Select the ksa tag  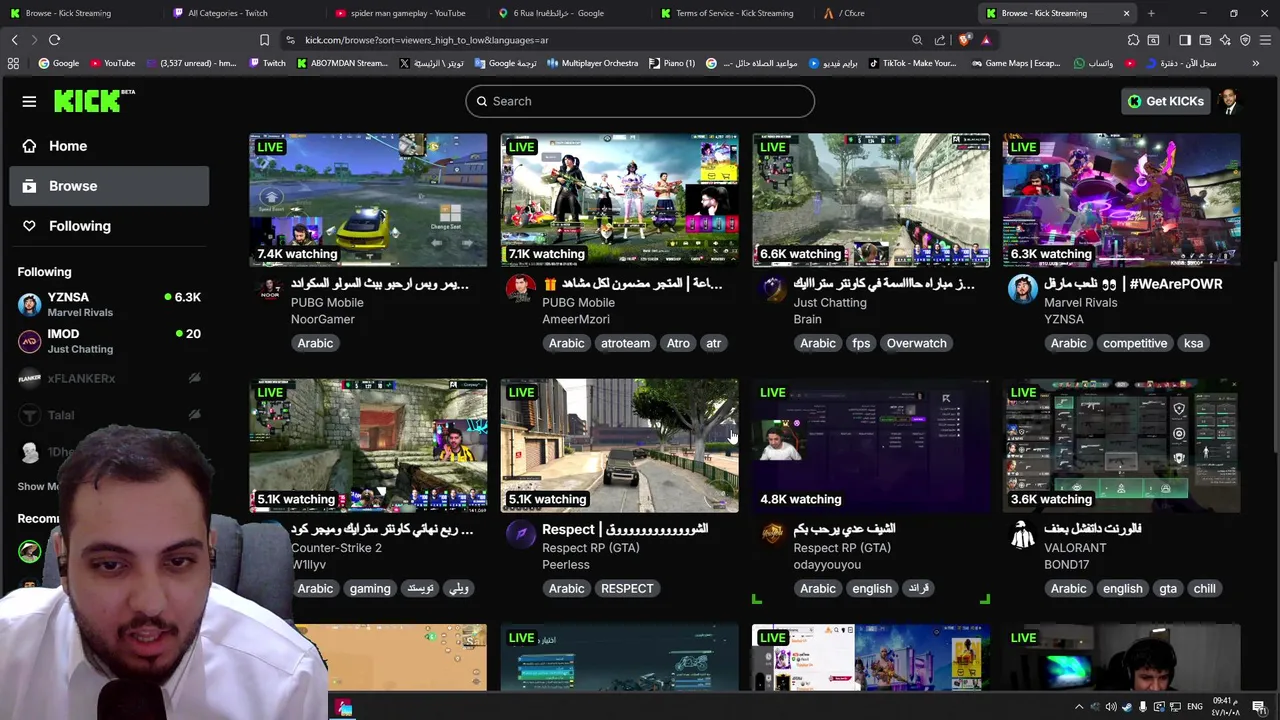(1193, 343)
